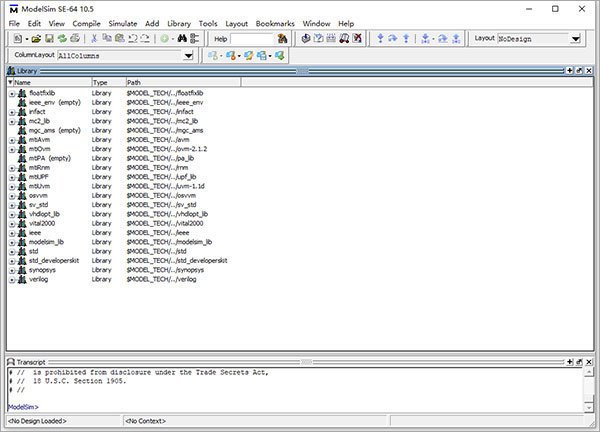This screenshot has width=600, height=432.
Task: Close the Library panel
Action: click(589, 71)
